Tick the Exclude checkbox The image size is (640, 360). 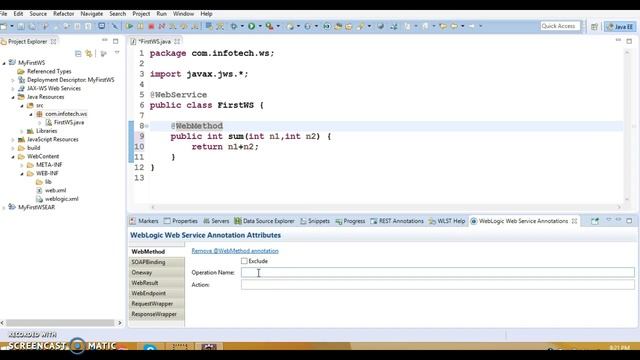pyautogui.click(x=244, y=261)
